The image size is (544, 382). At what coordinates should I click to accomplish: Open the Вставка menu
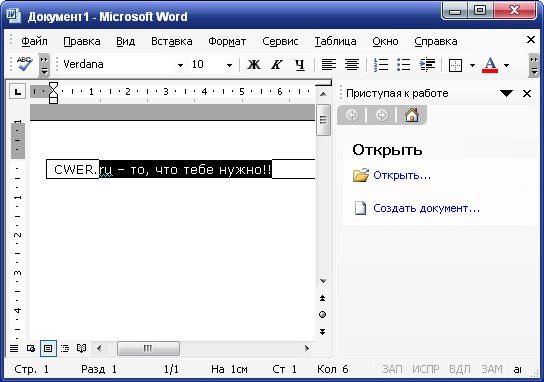[x=172, y=41]
